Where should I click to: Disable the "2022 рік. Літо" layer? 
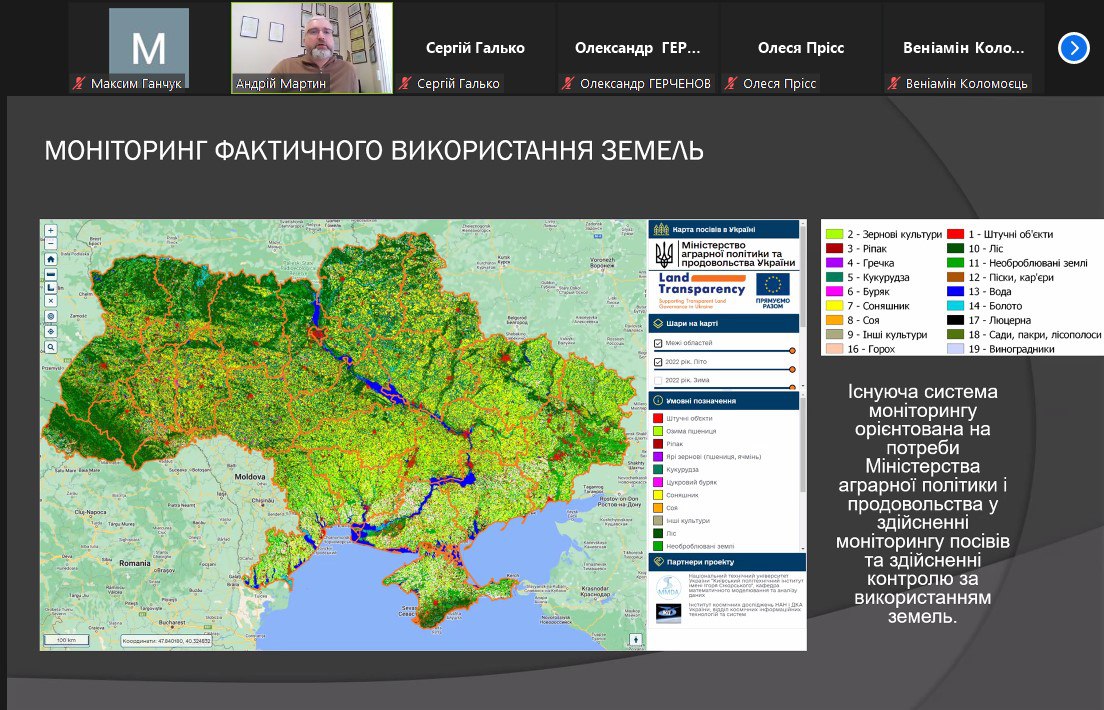(x=658, y=362)
